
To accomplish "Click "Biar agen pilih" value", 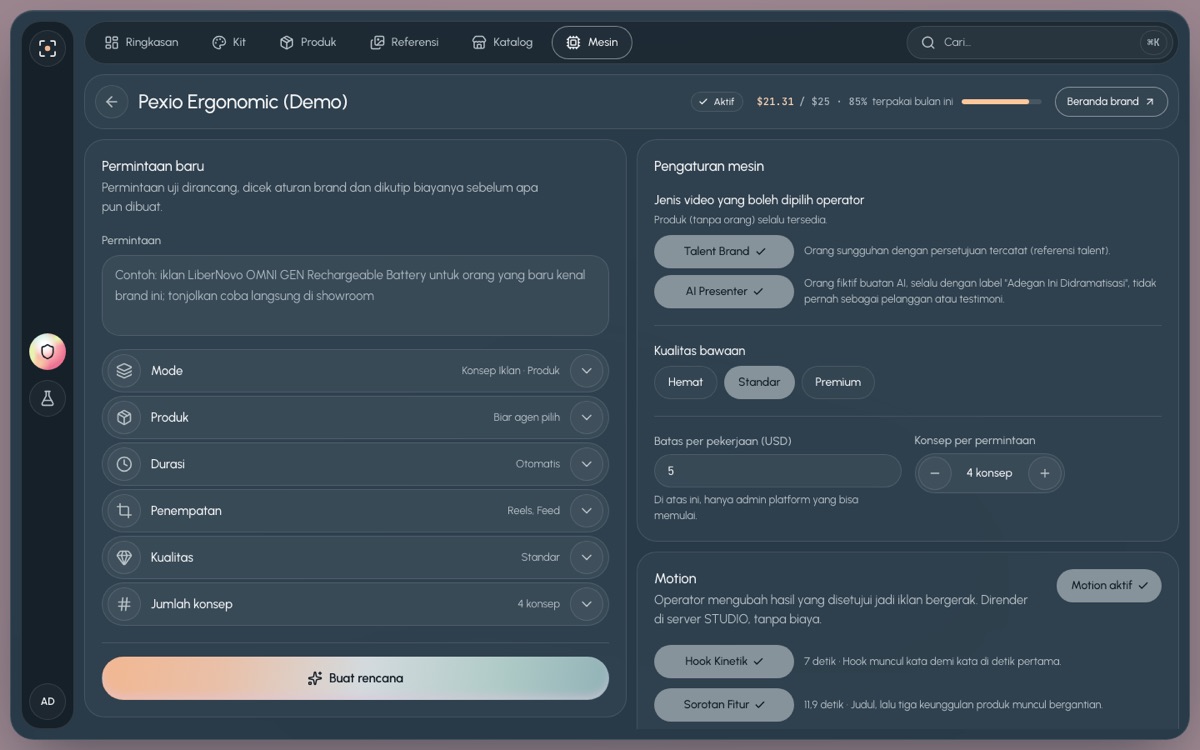I will coord(526,417).
